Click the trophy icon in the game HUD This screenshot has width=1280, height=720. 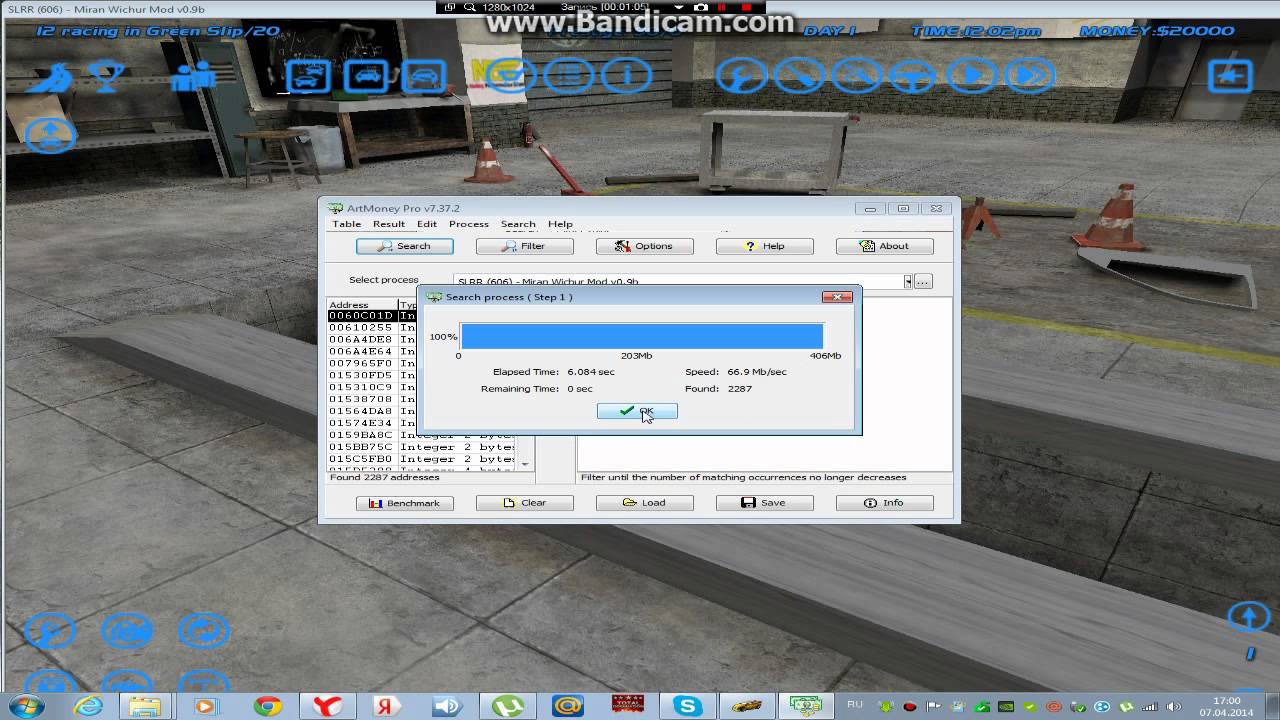tap(107, 77)
